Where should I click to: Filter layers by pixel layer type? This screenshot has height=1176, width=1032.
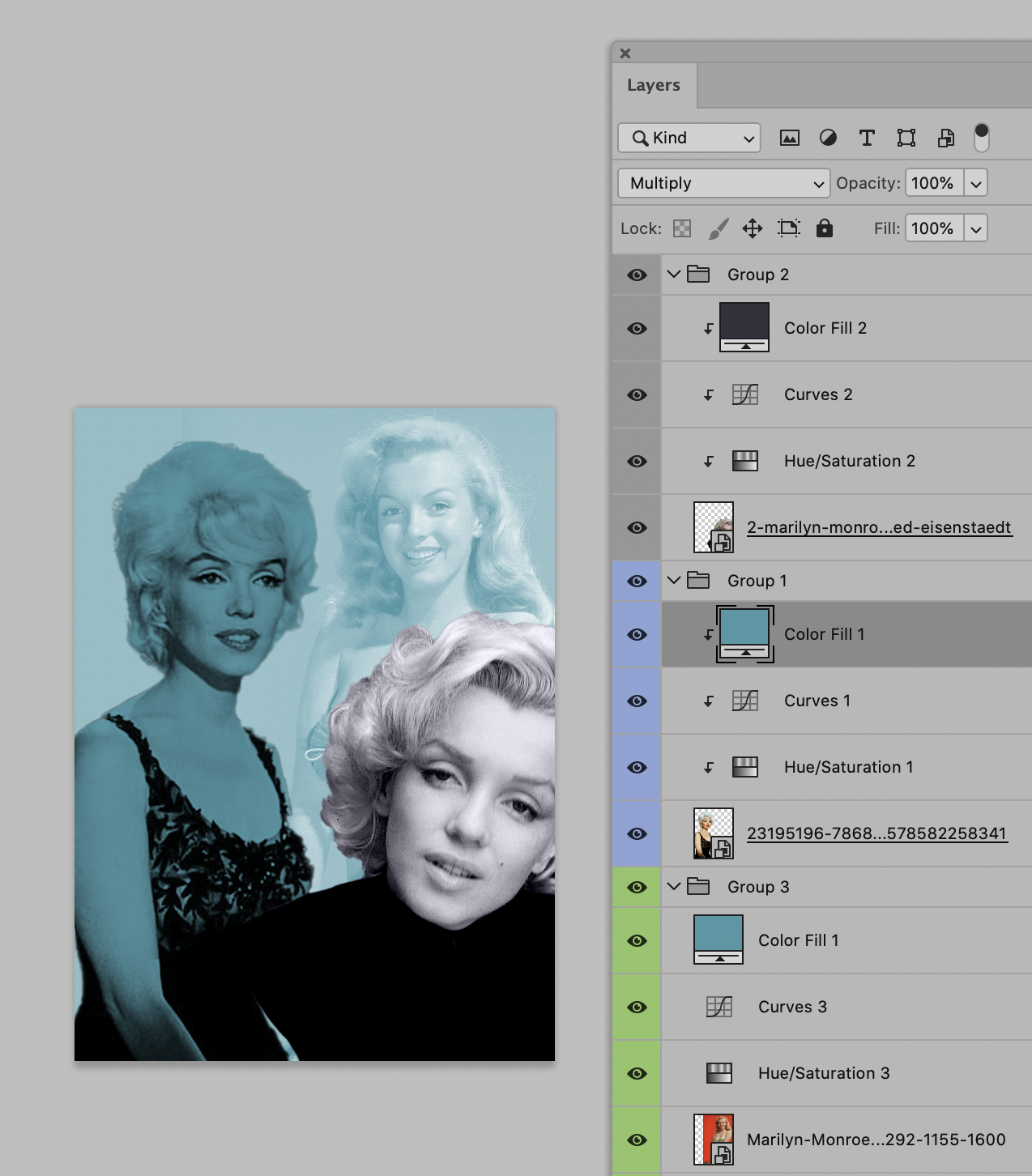[x=790, y=138]
